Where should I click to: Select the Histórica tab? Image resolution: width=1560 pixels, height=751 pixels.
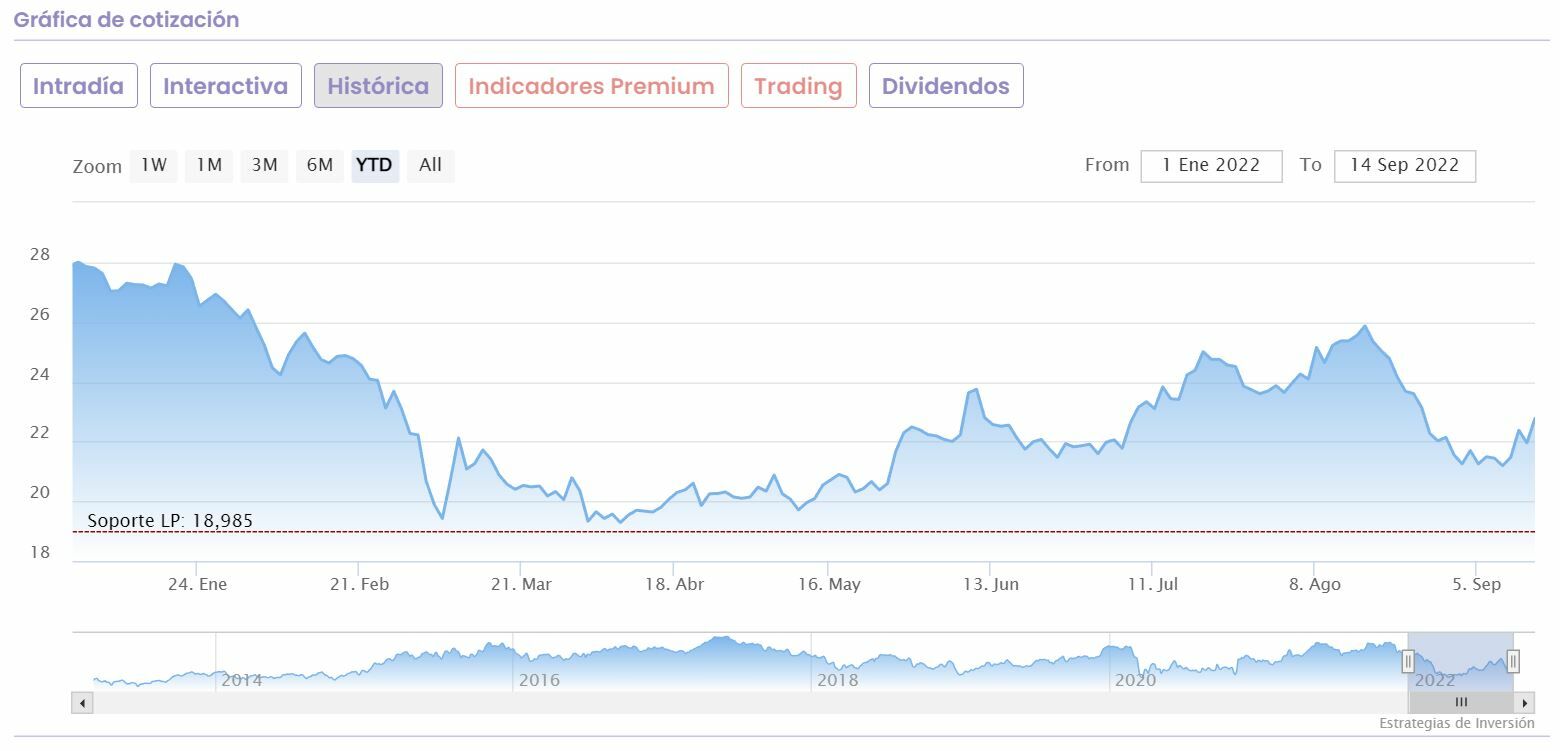[x=378, y=86]
